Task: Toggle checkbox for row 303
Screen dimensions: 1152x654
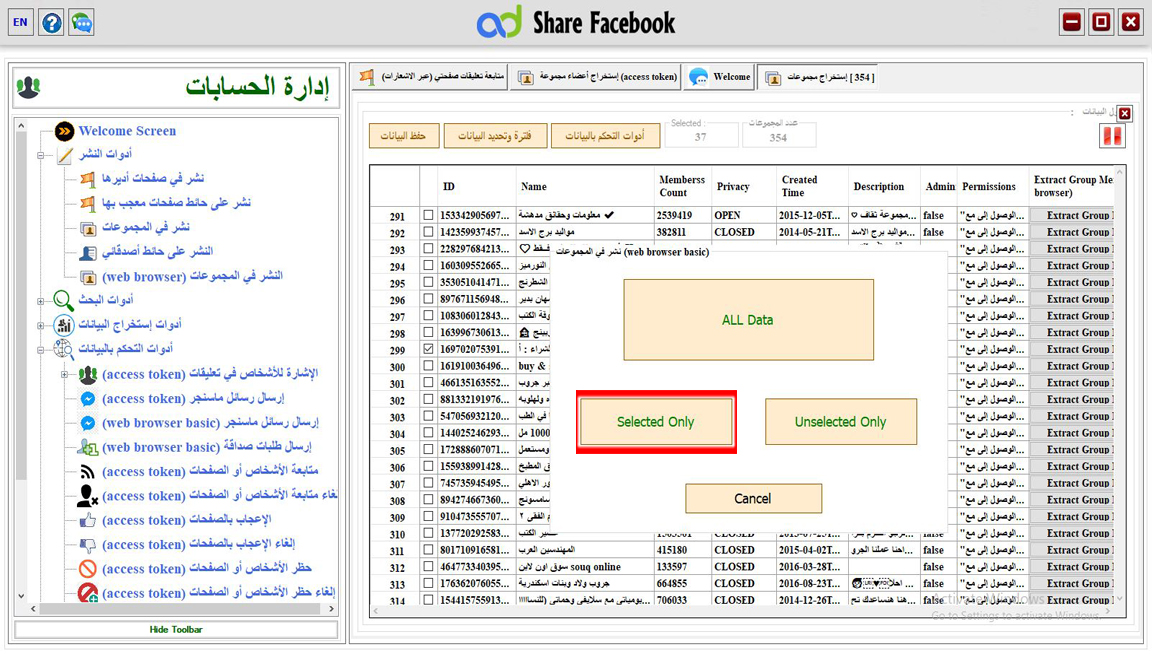Action: [428, 416]
